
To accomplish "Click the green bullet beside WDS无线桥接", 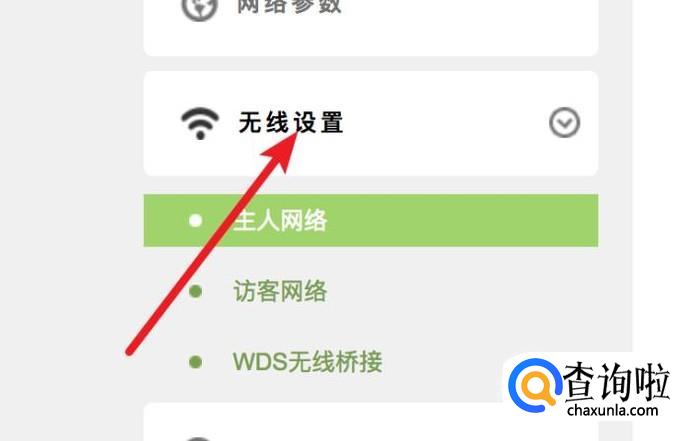I will tap(196, 361).
